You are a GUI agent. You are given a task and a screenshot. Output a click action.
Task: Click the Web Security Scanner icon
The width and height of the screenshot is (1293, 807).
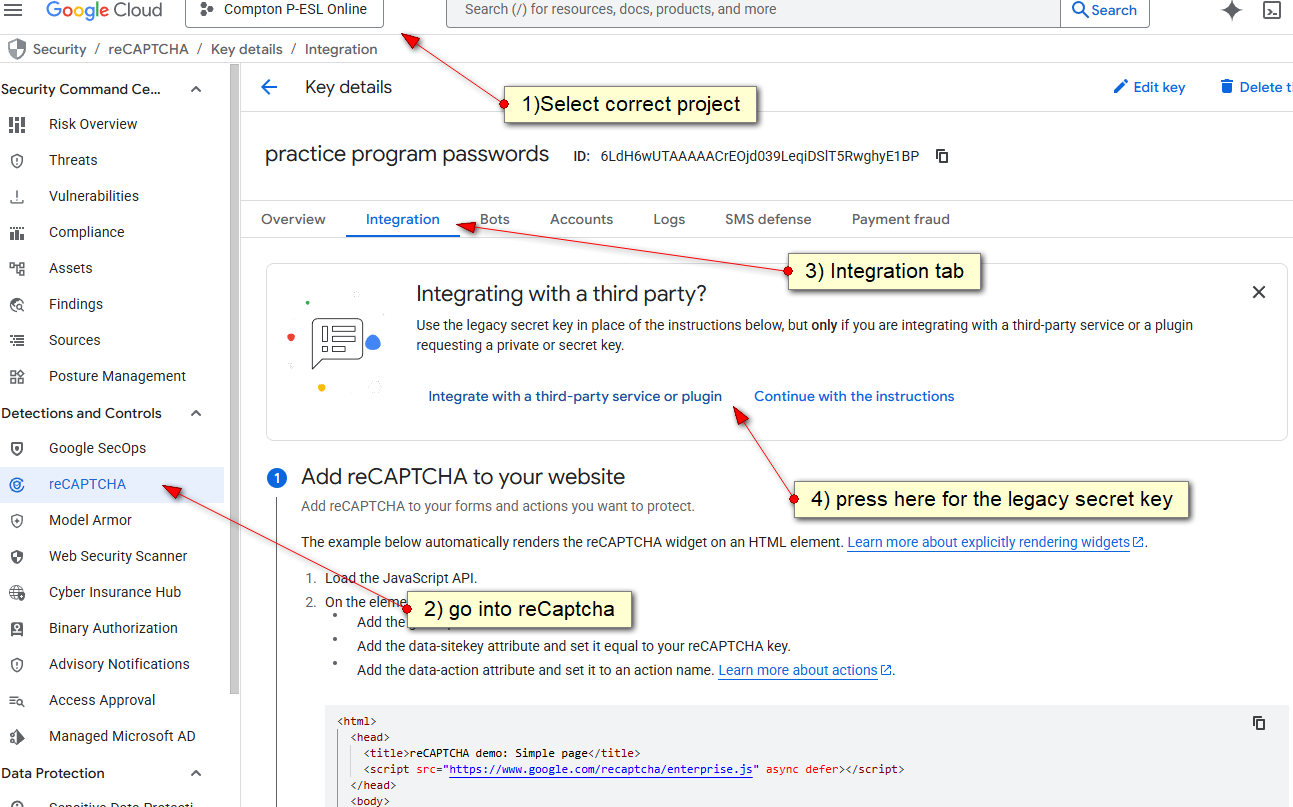(x=17, y=556)
